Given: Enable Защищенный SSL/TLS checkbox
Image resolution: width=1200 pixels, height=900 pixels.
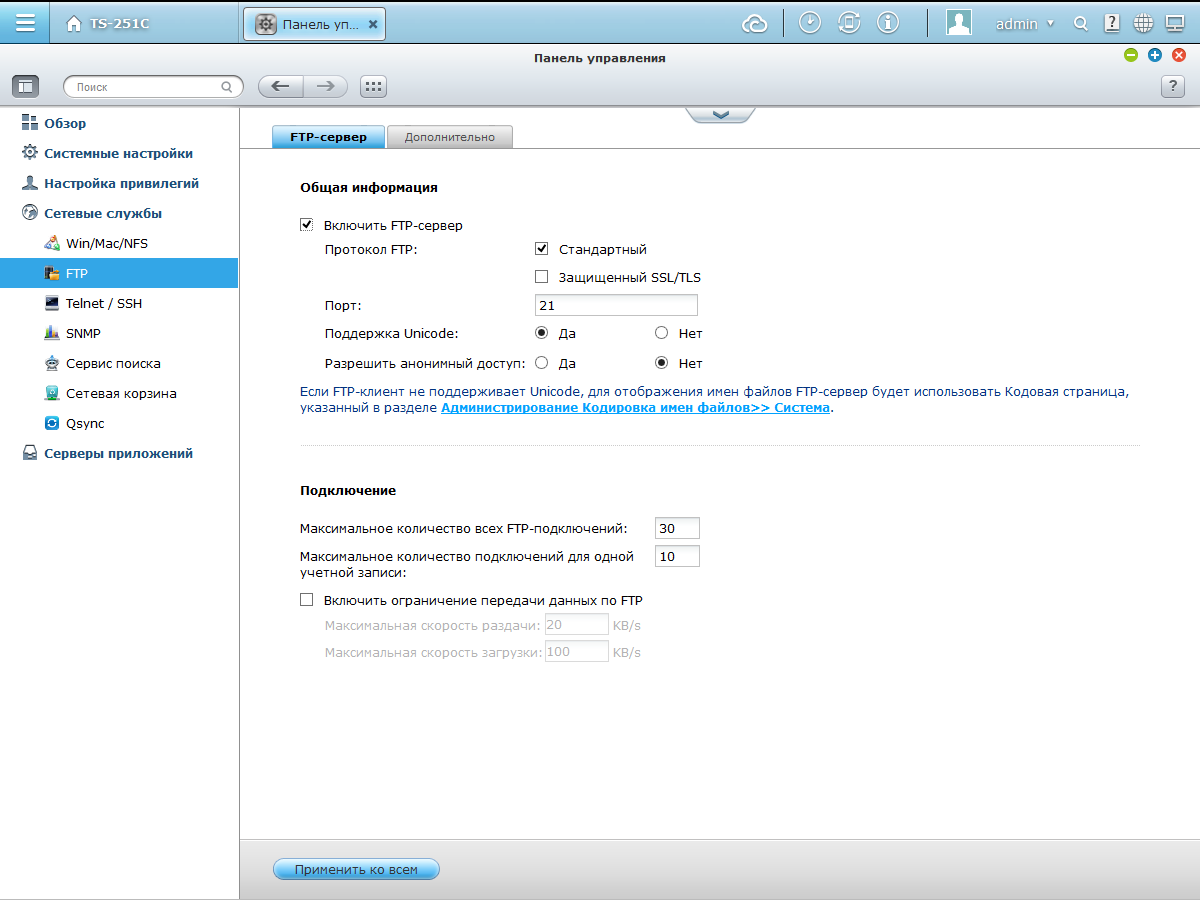Looking at the screenshot, I should [542, 277].
